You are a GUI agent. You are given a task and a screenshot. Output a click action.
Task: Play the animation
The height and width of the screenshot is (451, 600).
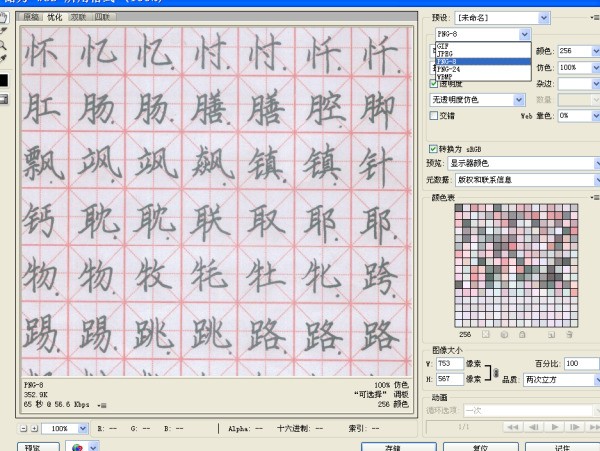point(555,427)
